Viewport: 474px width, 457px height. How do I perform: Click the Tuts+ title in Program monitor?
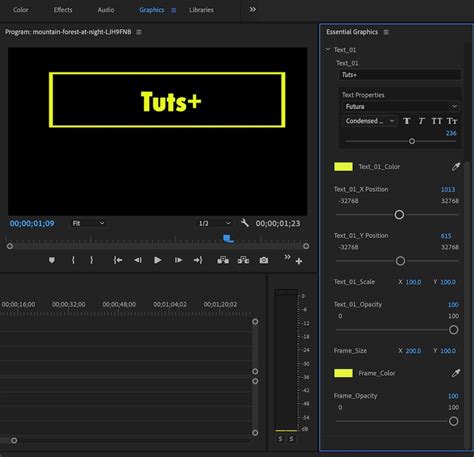pyautogui.click(x=171, y=101)
